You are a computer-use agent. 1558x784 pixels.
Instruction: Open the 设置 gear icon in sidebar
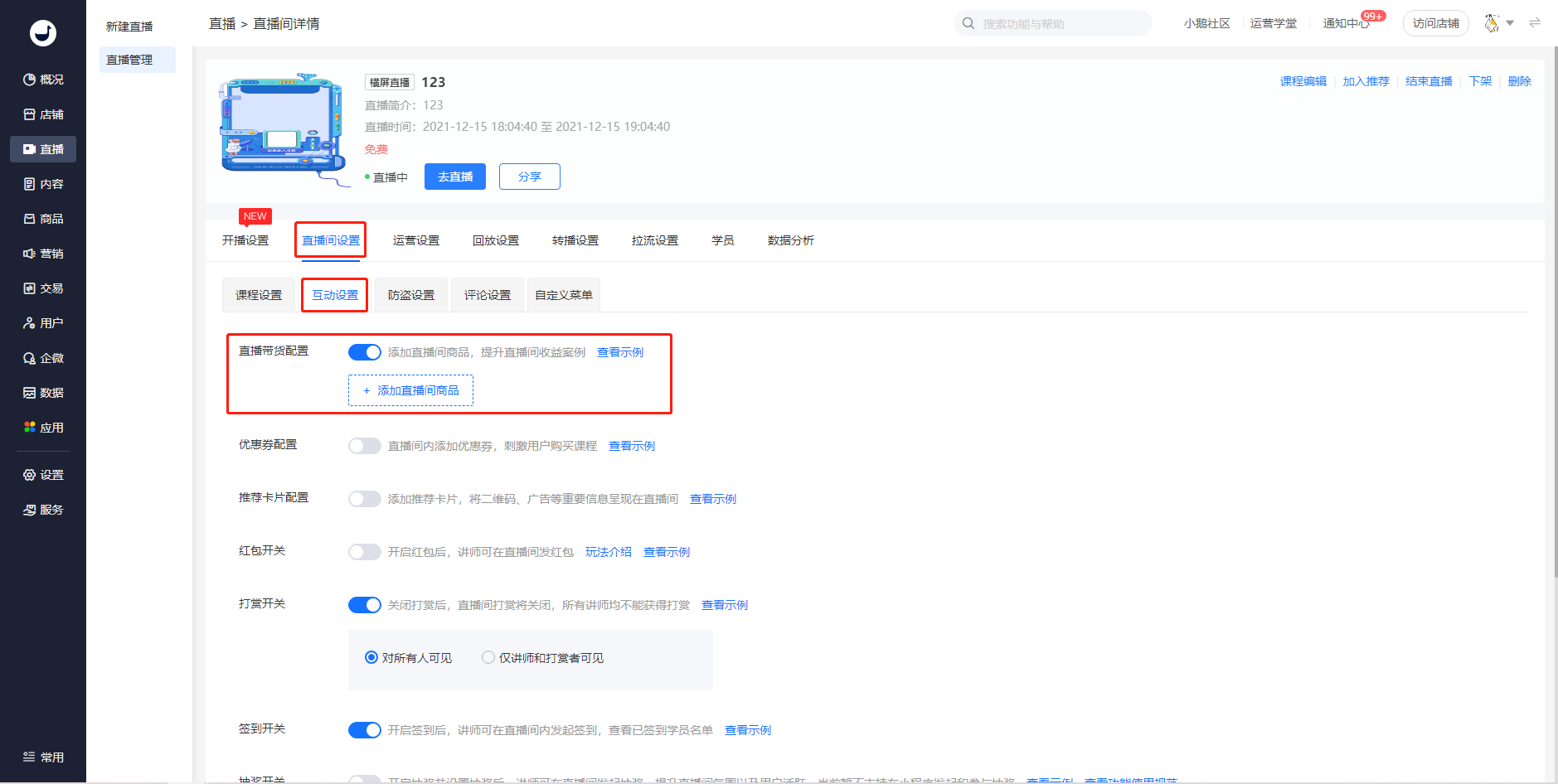coord(30,475)
